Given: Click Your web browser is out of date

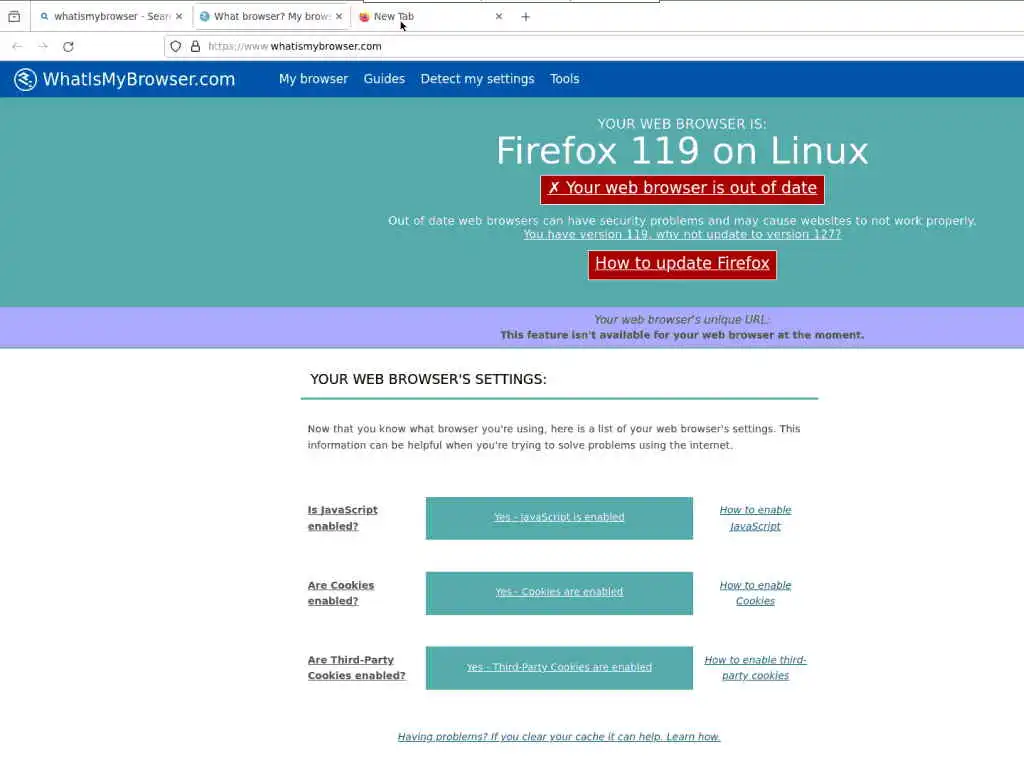Looking at the screenshot, I should pyautogui.click(x=682, y=189).
